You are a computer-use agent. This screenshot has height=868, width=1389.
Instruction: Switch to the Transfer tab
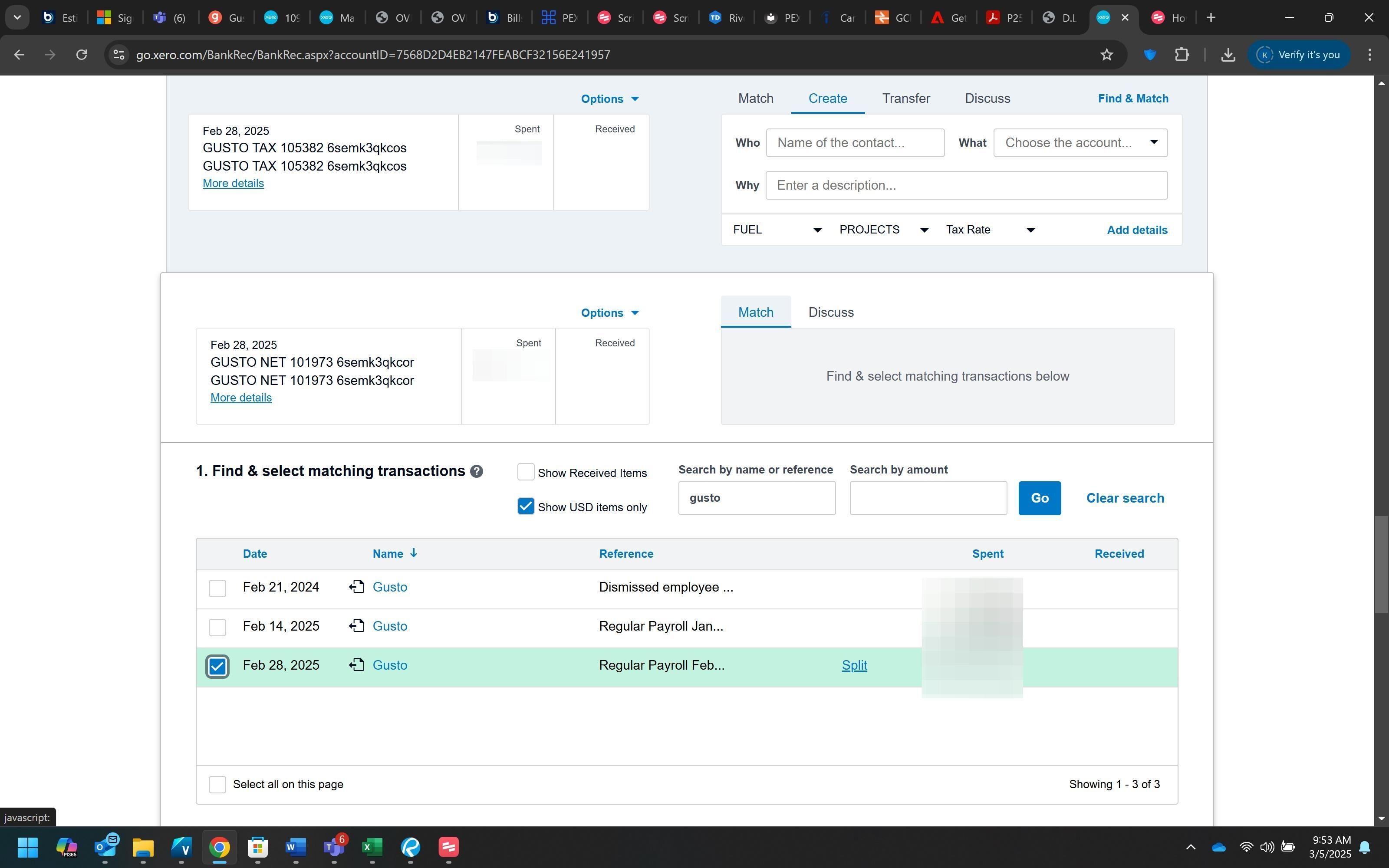(x=906, y=98)
